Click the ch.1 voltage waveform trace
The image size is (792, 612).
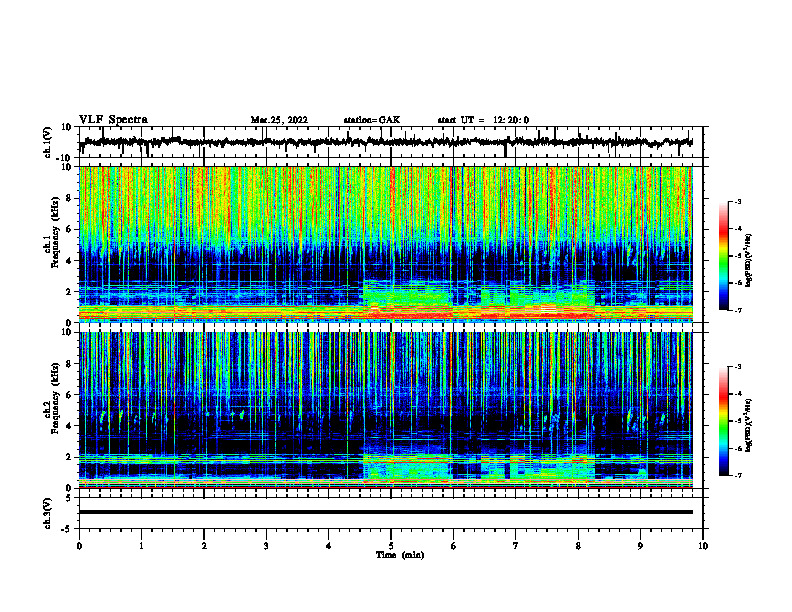(x=386, y=142)
